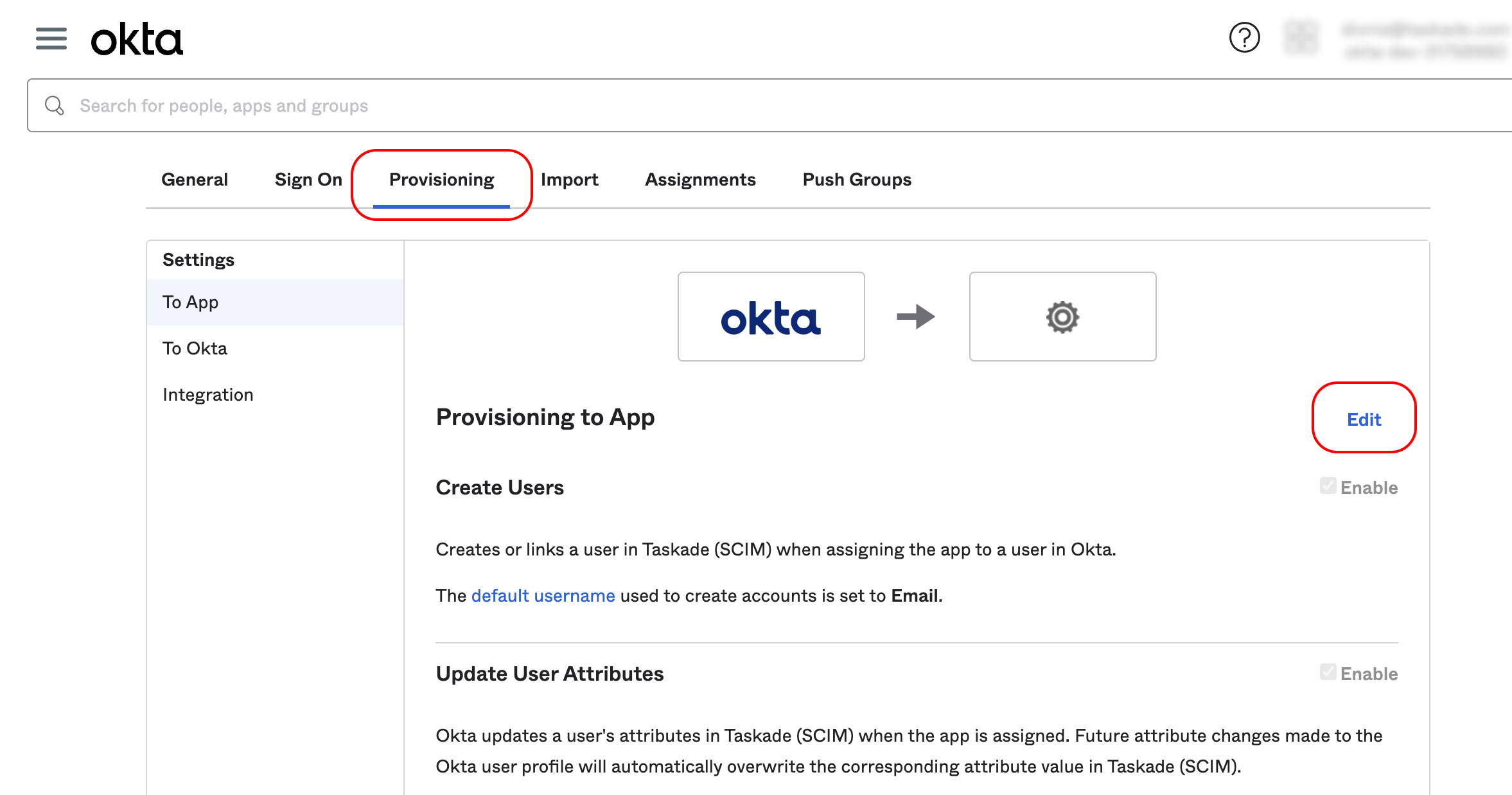Click the blurred user avatar icon
Screen dimensions: 1512x795
pos(1301,38)
